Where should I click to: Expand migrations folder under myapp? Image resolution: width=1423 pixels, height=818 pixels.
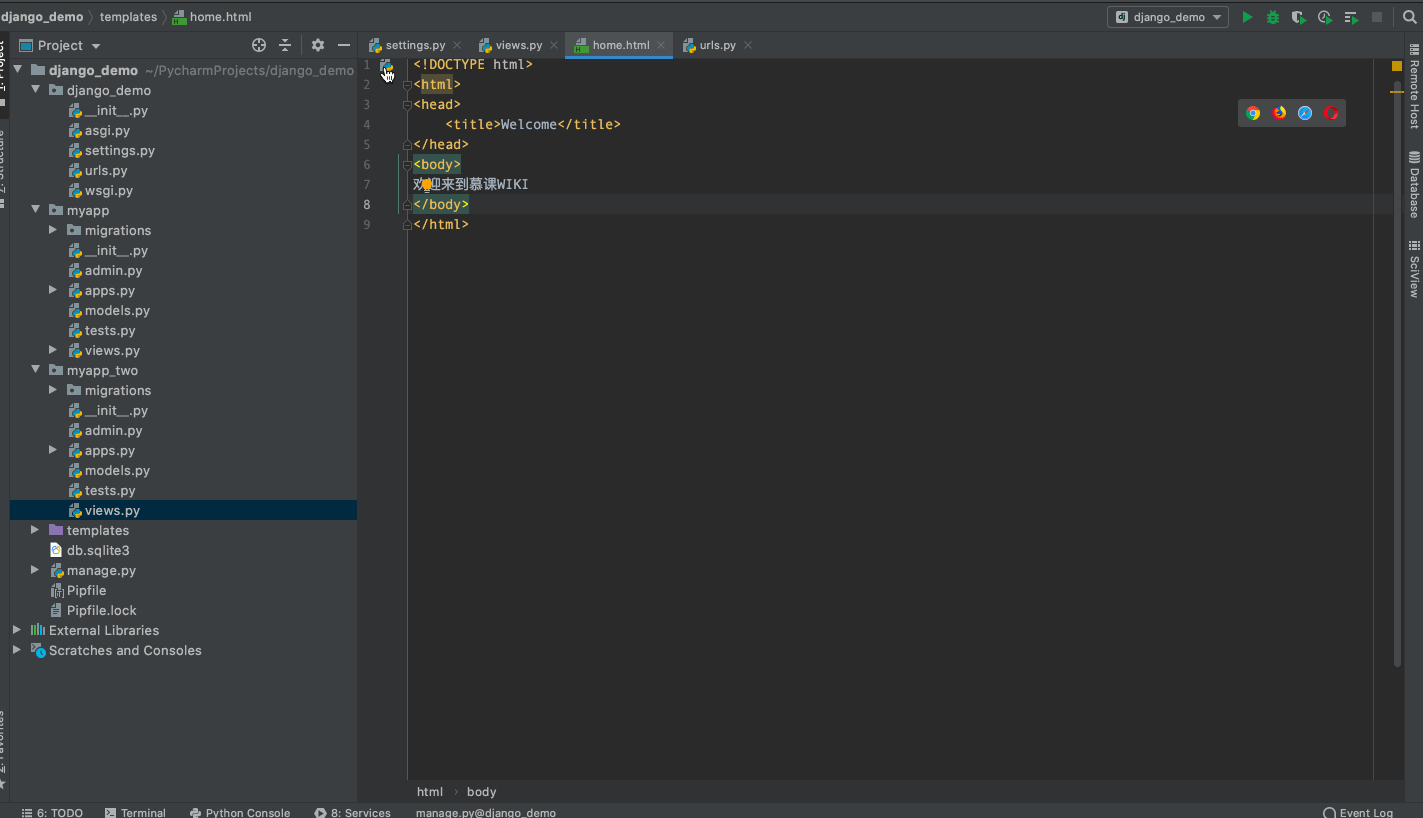(53, 230)
